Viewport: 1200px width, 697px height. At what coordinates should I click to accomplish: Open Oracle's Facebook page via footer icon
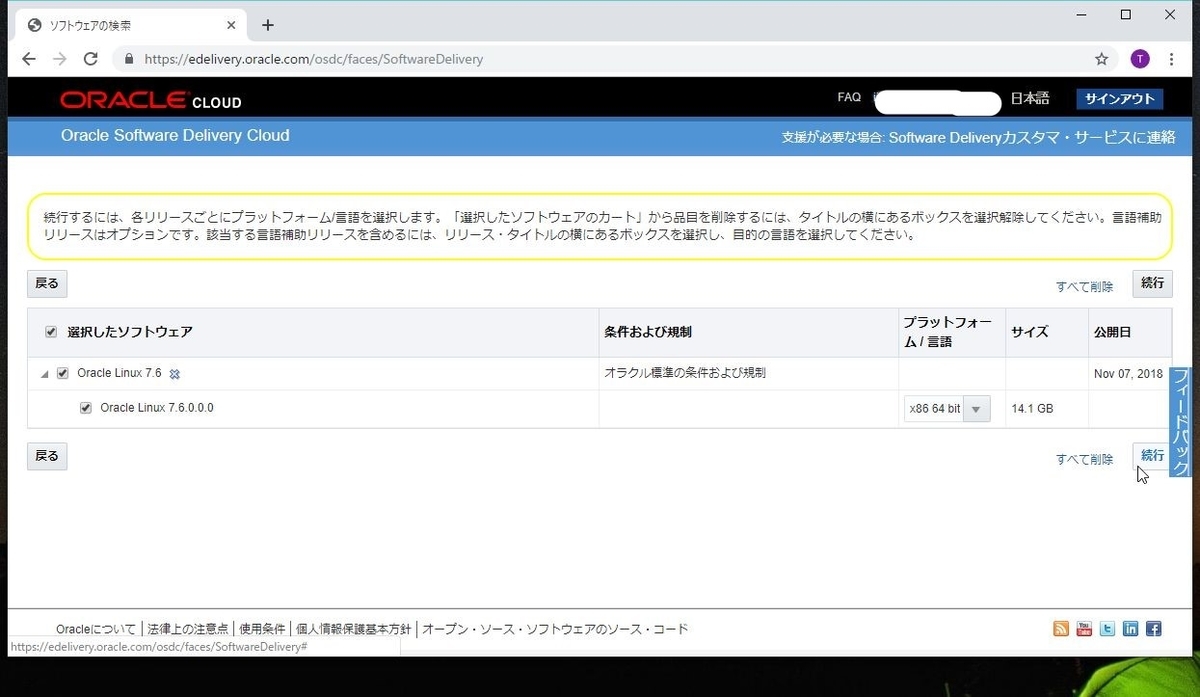(1155, 628)
